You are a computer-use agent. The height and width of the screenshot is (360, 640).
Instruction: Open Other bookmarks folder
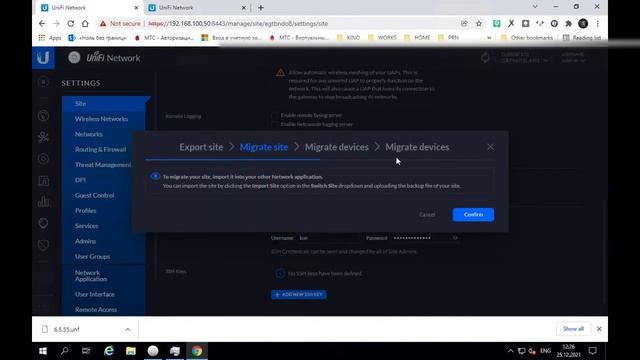tap(527, 38)
